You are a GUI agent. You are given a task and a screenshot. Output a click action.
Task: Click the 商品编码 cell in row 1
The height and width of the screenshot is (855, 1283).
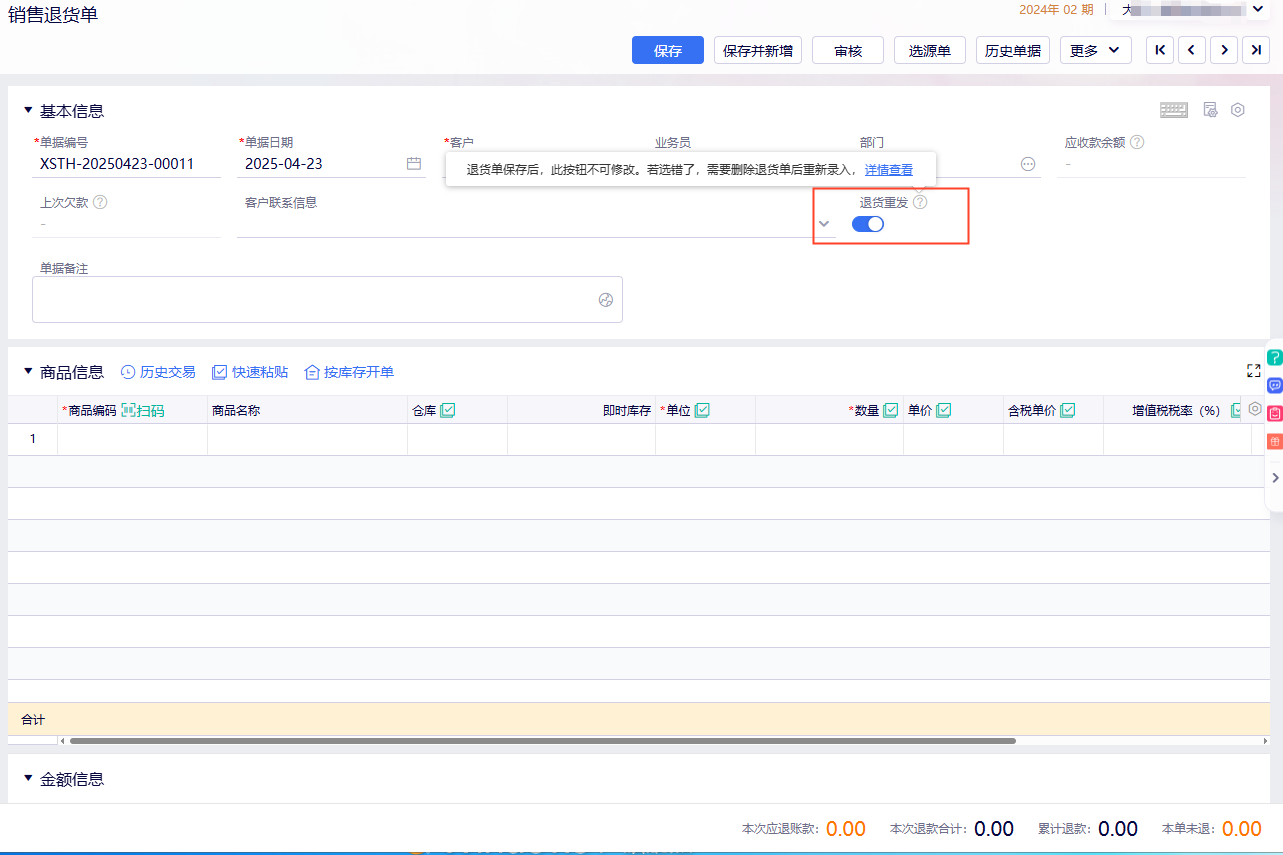133,439
